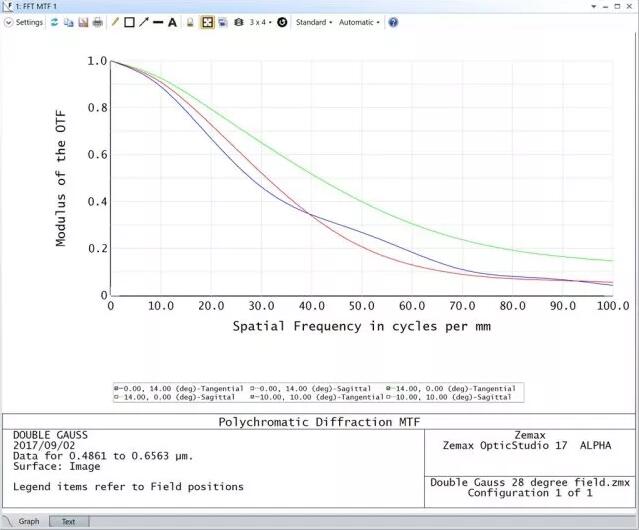639x530 pixels.
Task: Print the MTF graph
Action: [97, 22]
